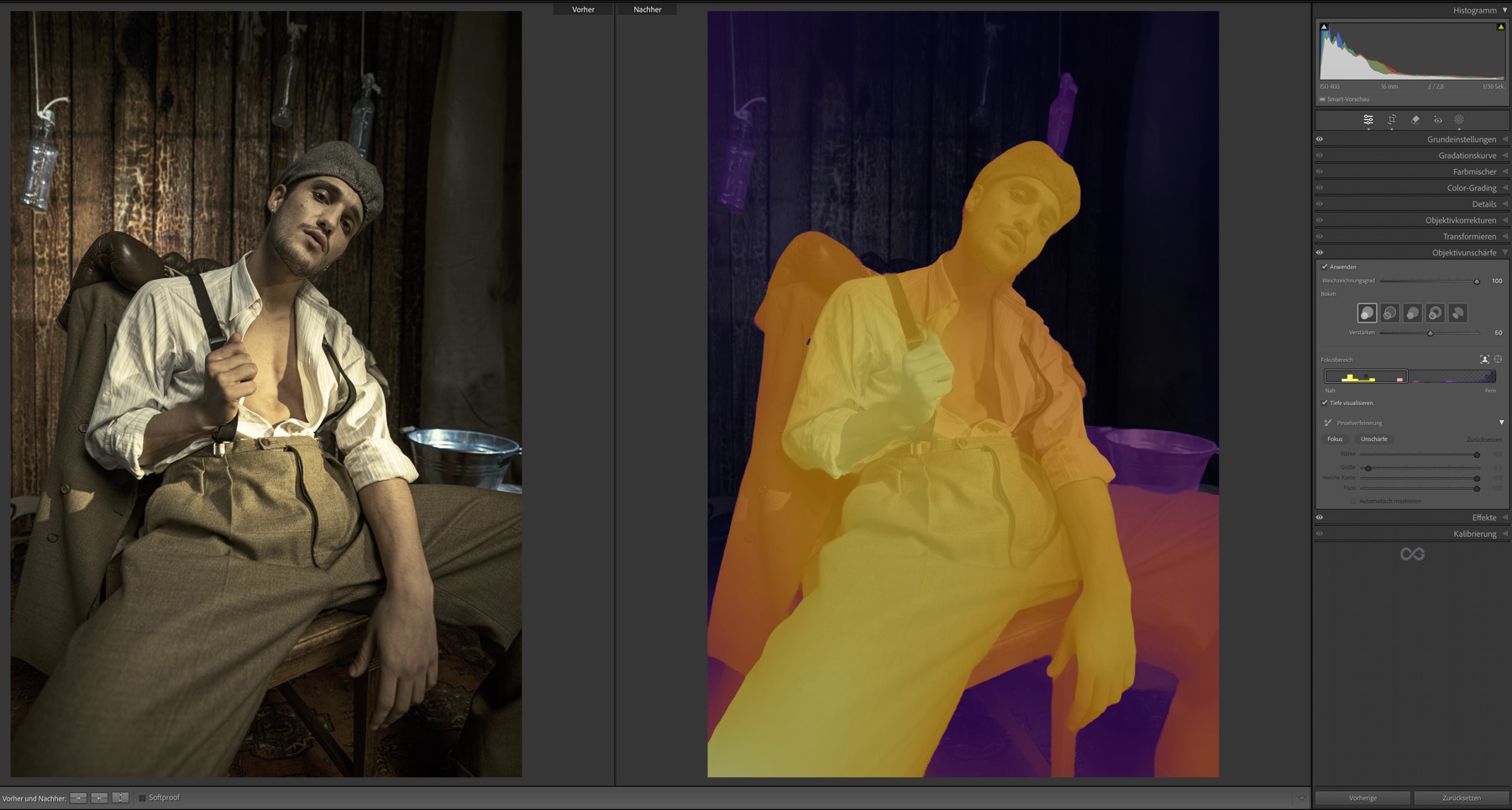Select the Unschärfe brush mode
1512x810 pixels.
[x=1373, y=439]
